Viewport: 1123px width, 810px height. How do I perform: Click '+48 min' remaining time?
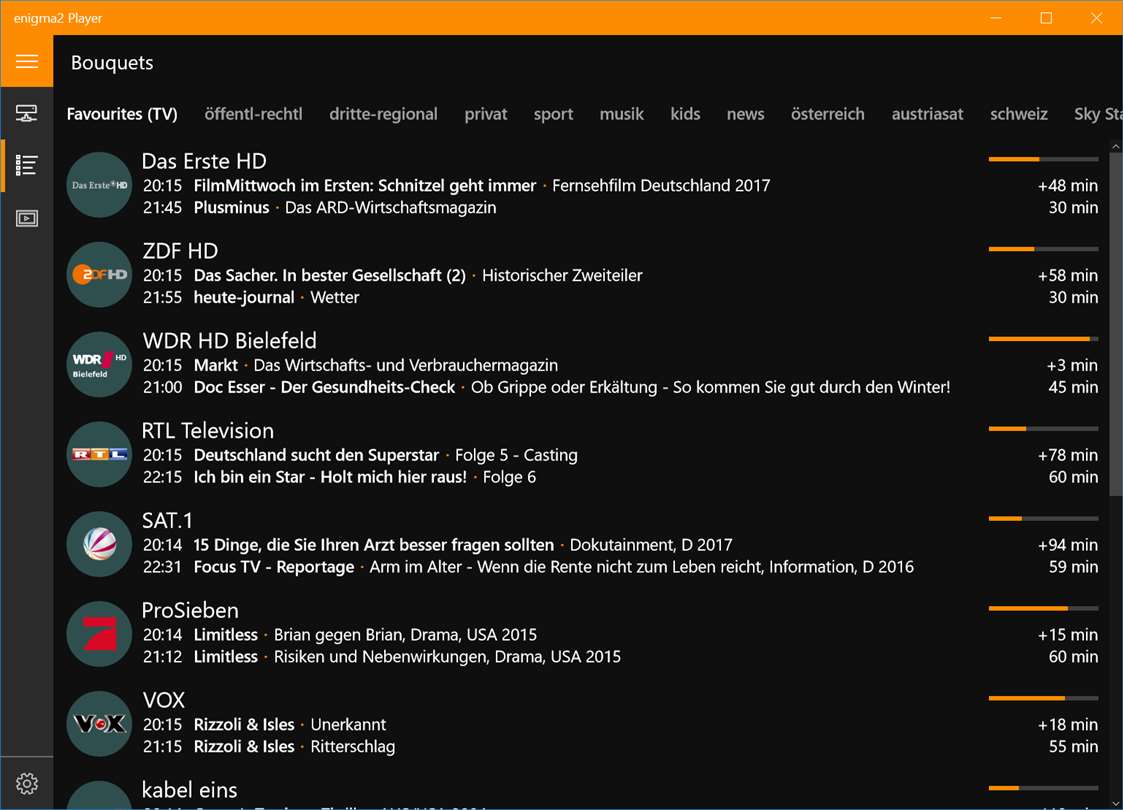coord(1067,185)
